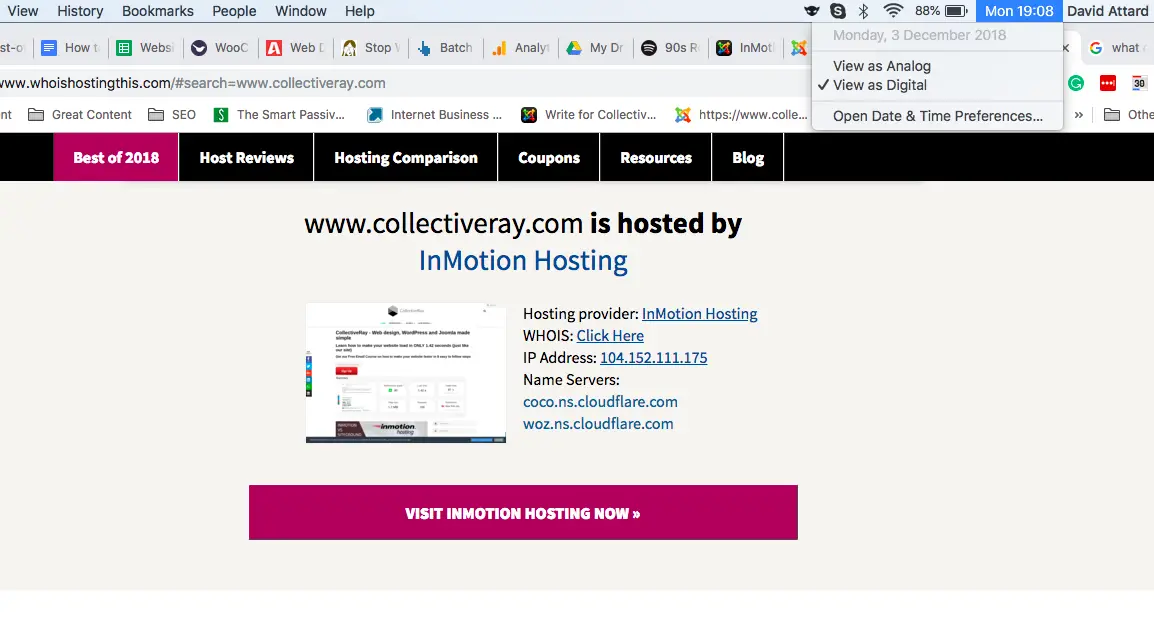Open the 'Internet Business ...' bookmark
This screenshot has height=622, width=1154.
point(435,115)
